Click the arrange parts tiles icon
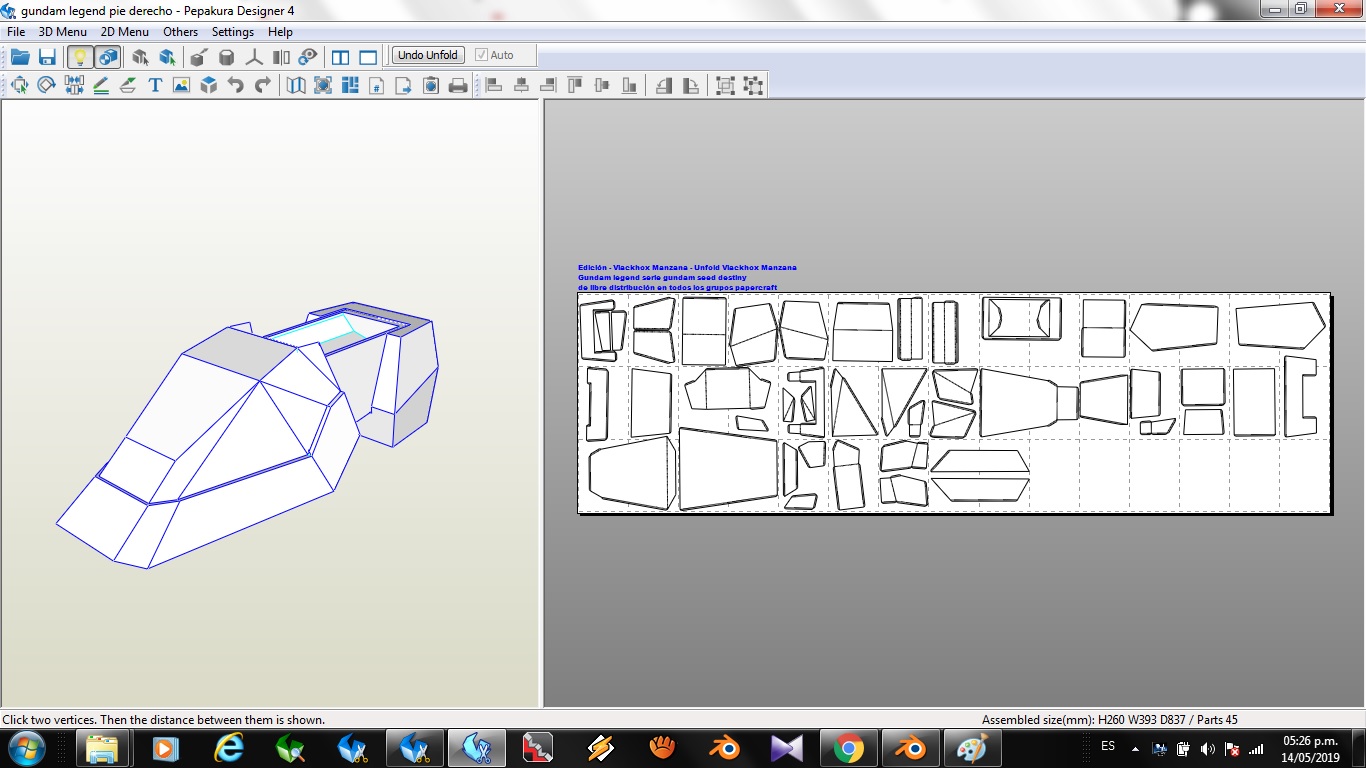The width and height of the screenshot is (1366, 768). pos(350,85)
